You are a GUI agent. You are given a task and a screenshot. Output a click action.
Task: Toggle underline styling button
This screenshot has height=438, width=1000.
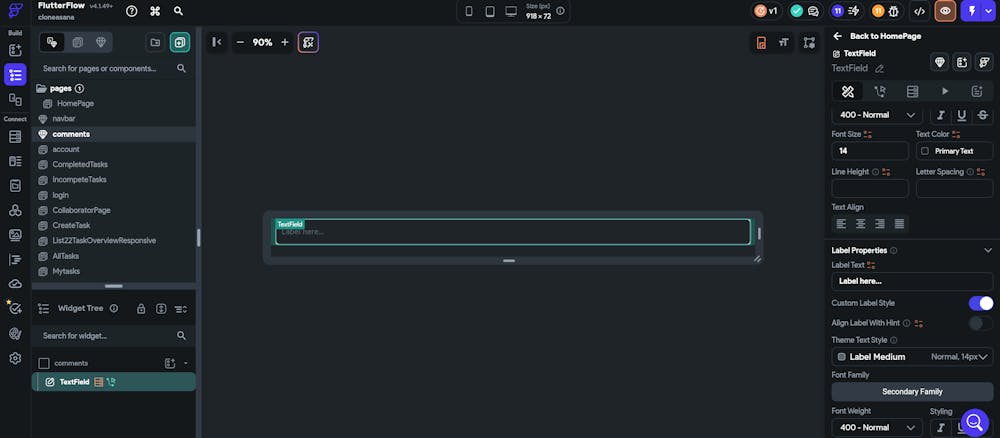tap(961, 115)
